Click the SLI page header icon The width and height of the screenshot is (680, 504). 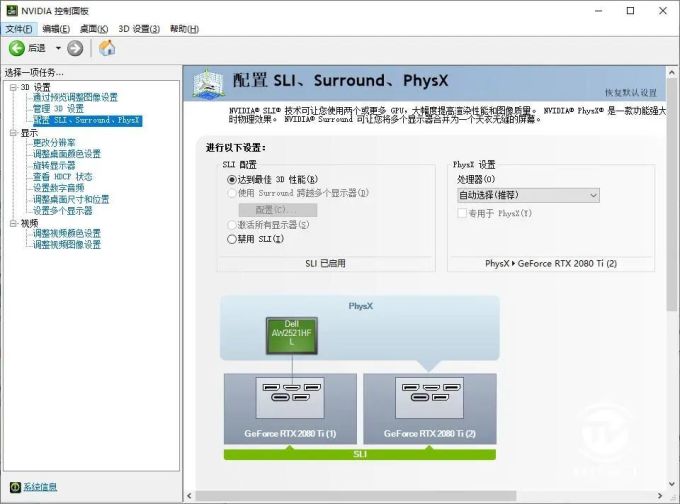coord(209,83)
